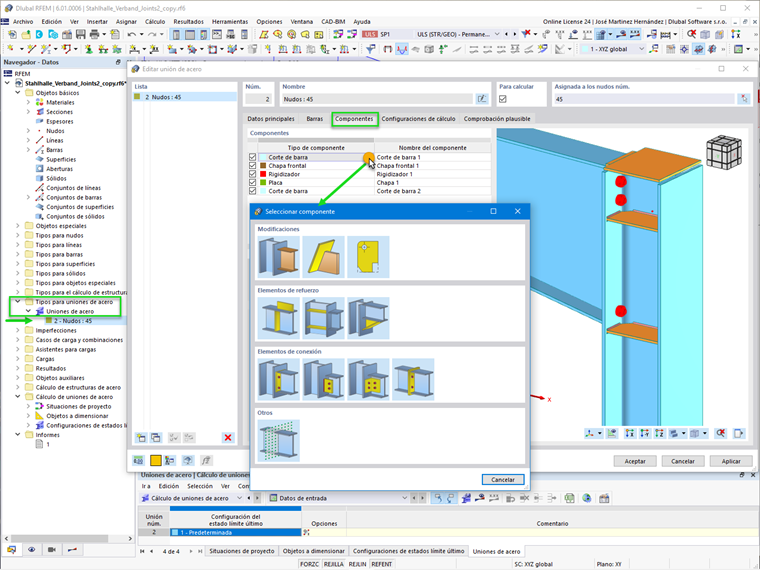
Task: Click the Aplicar button
Action: coord(731,461)
